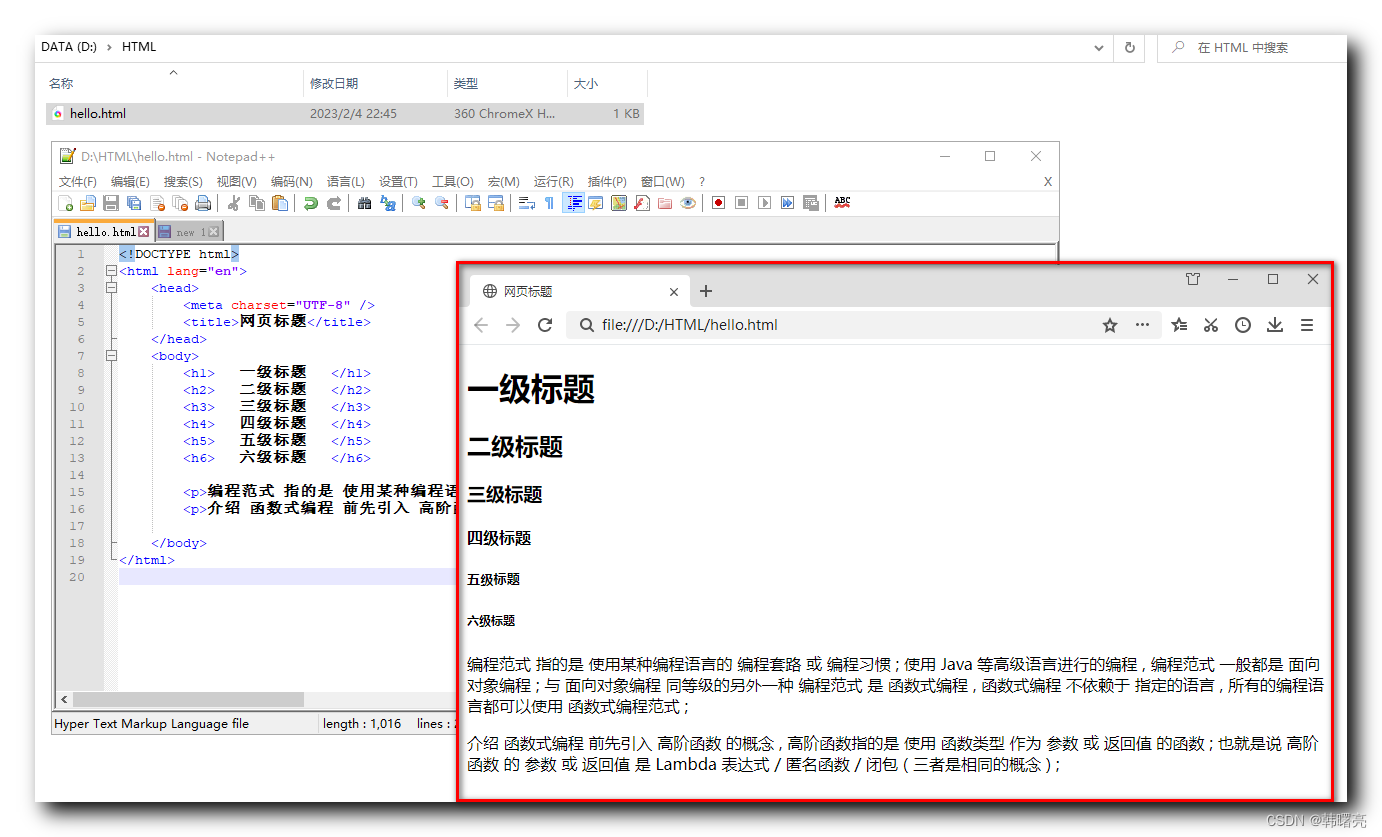Toggle macro recording red dot button
1382x837 pixels.
coord(718,203)
